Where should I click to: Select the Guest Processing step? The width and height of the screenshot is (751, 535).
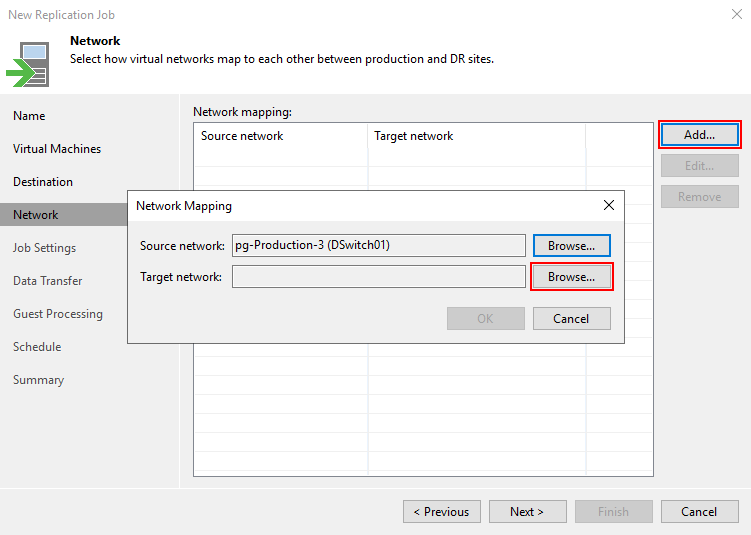[58, 314]
